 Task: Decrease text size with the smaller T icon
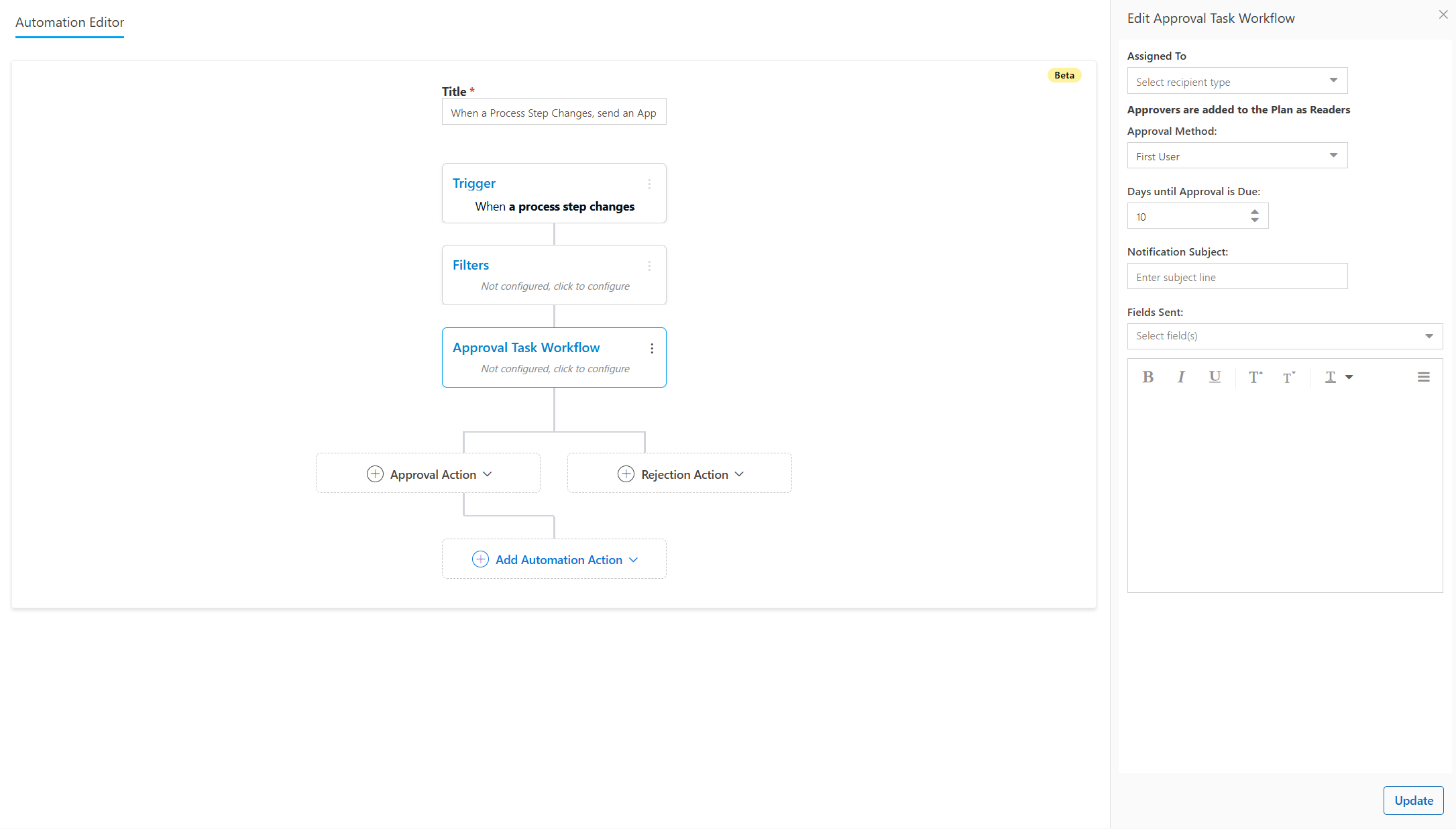(1289, 377)
